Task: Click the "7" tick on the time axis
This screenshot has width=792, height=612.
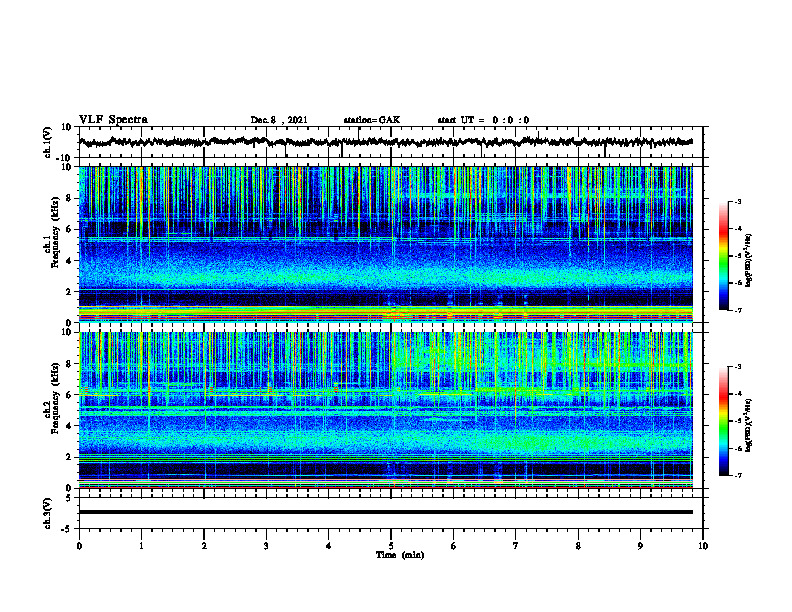Action: pos(516,546)
